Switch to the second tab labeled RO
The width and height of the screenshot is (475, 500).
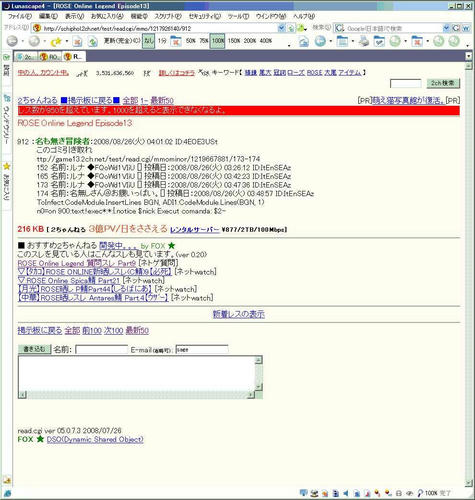[x=50, y=57]
